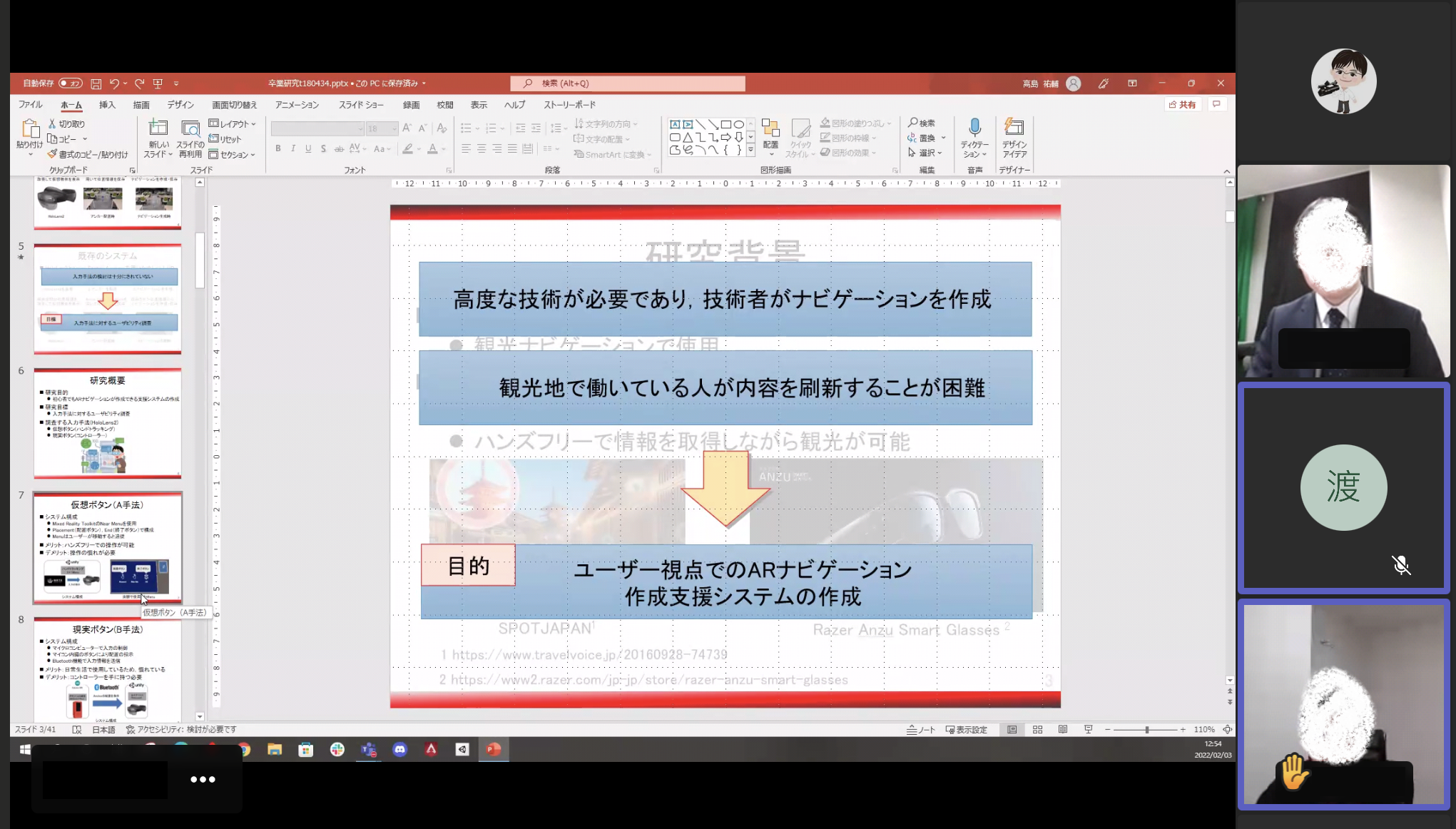The width and height of the screenshot is (1456, 829).
Task: Click the text highlight color swatch
Action: click(407, 148)
